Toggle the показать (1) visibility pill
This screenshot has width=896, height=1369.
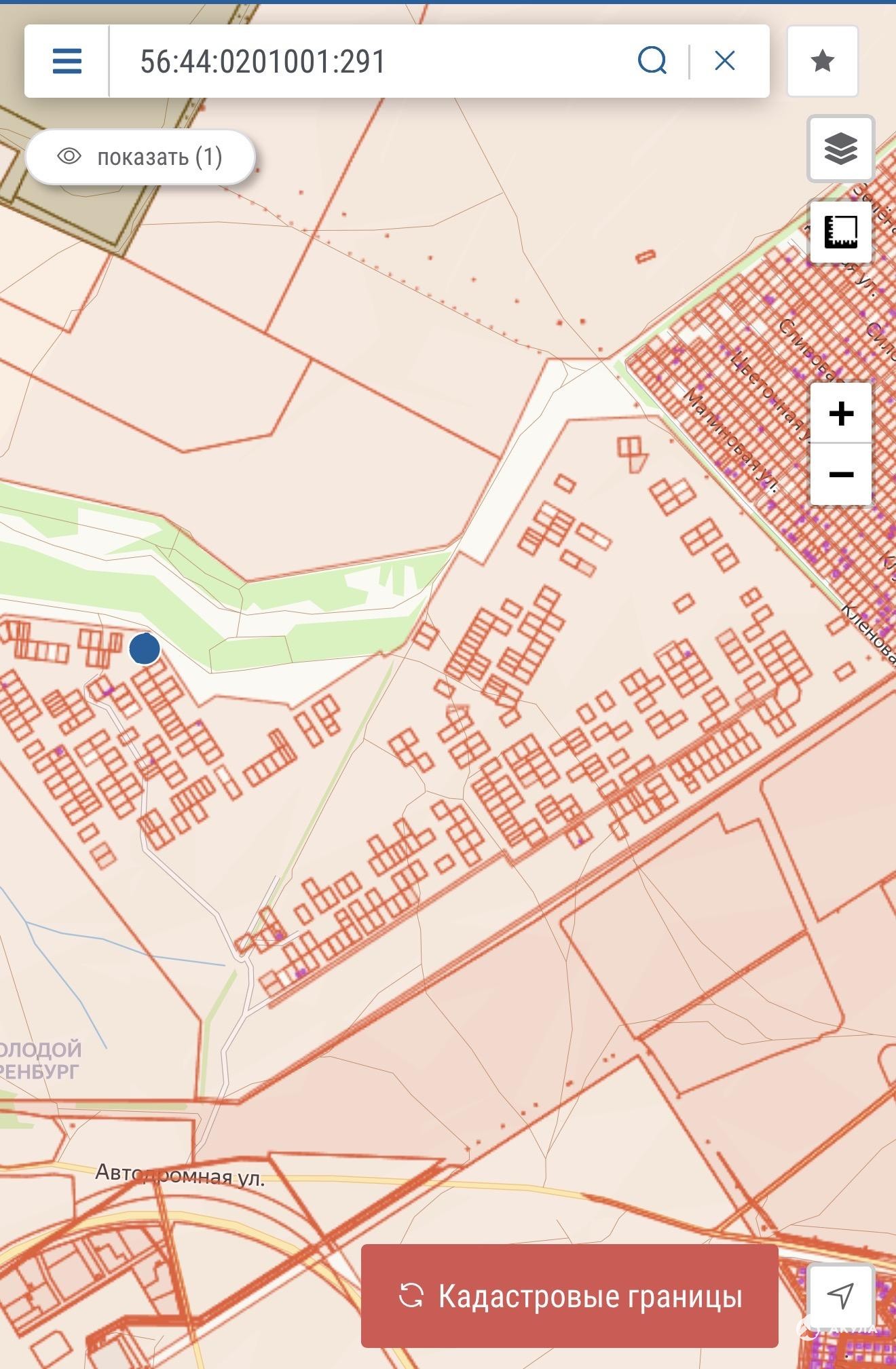pyautogui.click(x=141, y=157)
